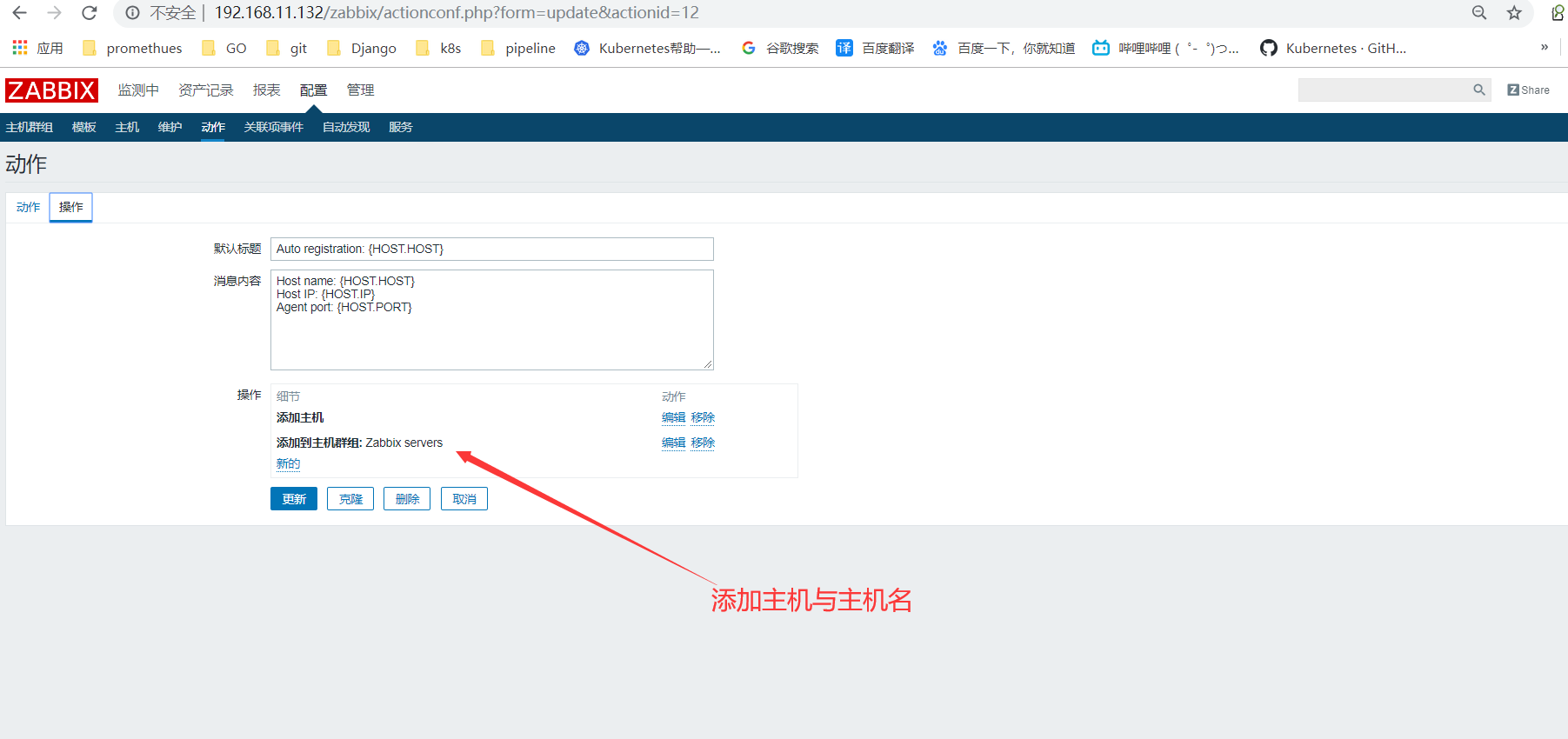Image resolution: width=1568 pixels, height=739 pixels.
Task: Open the promethues bookmark folder
Action: [x=132, y=48]
